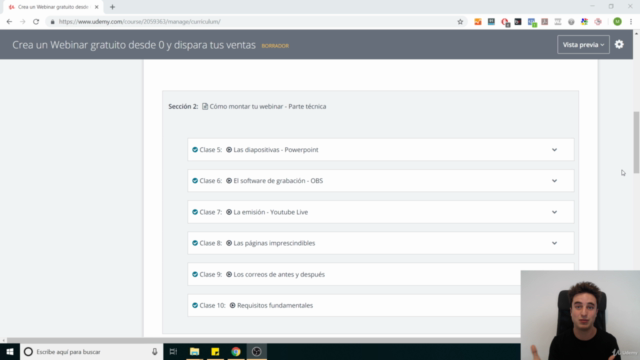
Task: Close the Crea un Webinar tab
Action: point(97,7)
